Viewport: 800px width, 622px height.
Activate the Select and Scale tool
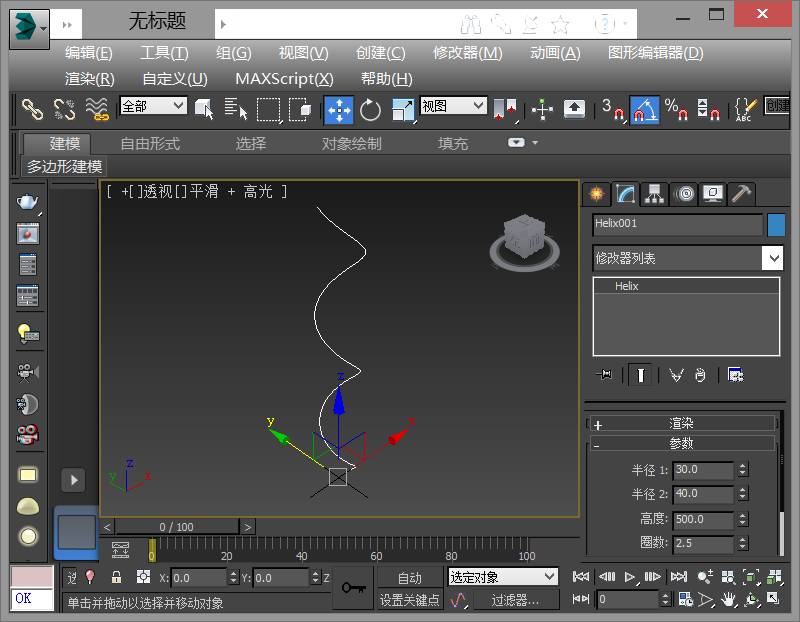[403, 109]
